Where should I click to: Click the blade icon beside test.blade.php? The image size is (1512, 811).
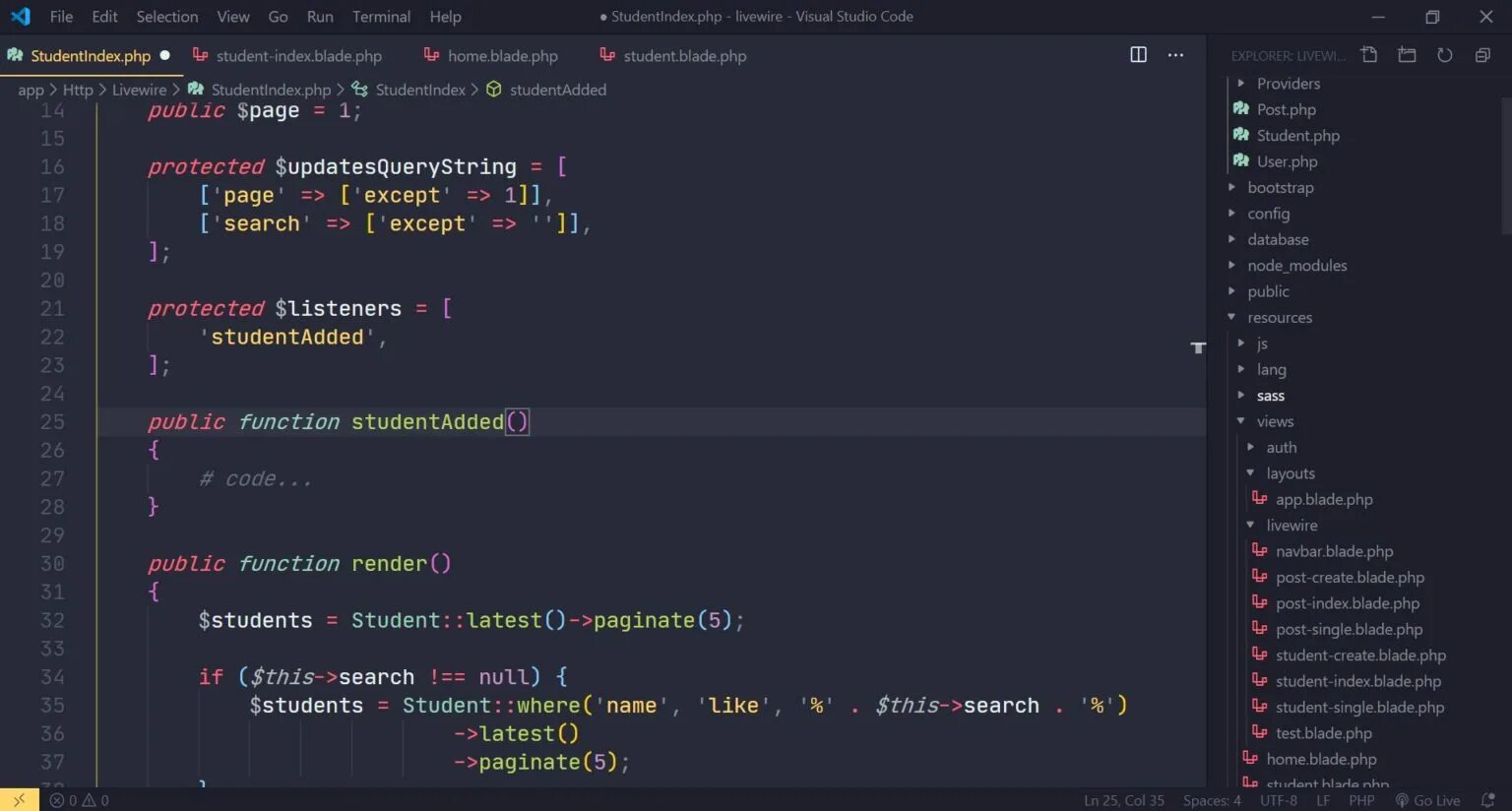pos(1260,732)
